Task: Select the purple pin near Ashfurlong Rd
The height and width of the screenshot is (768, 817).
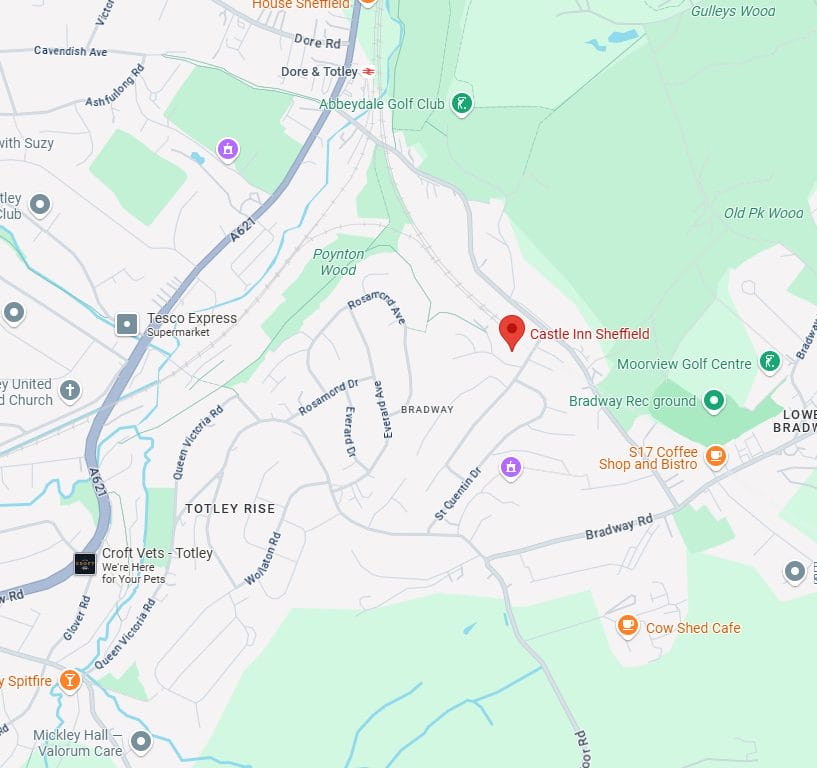Action: 228,150
